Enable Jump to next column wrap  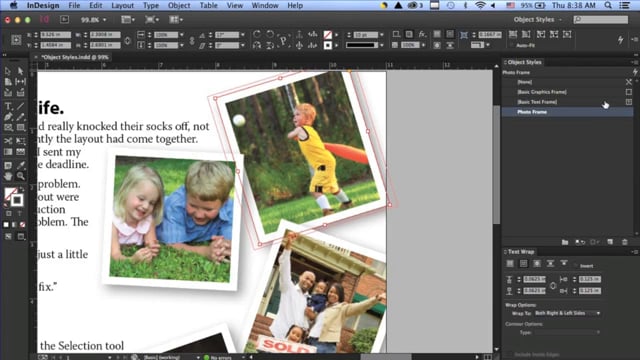coord(564,264)
